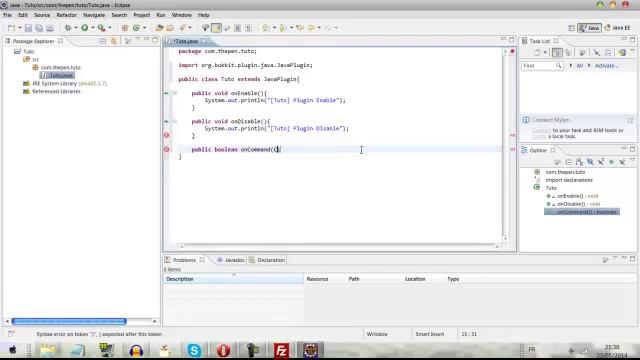
Task: Click the Run with external tools icon
Action: [x=101, y=28]
